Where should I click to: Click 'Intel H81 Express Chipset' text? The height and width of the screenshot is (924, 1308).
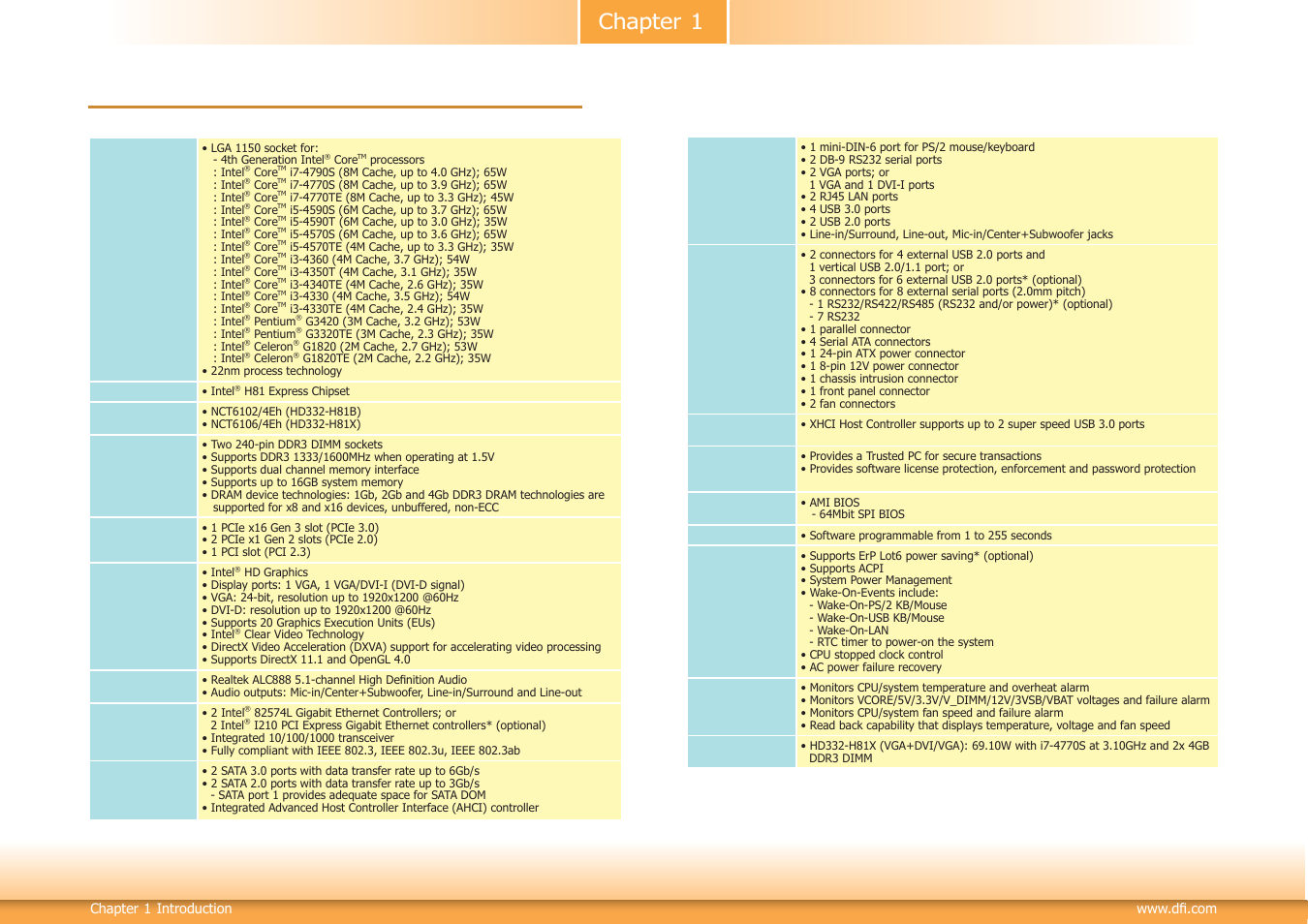[275, 391]
